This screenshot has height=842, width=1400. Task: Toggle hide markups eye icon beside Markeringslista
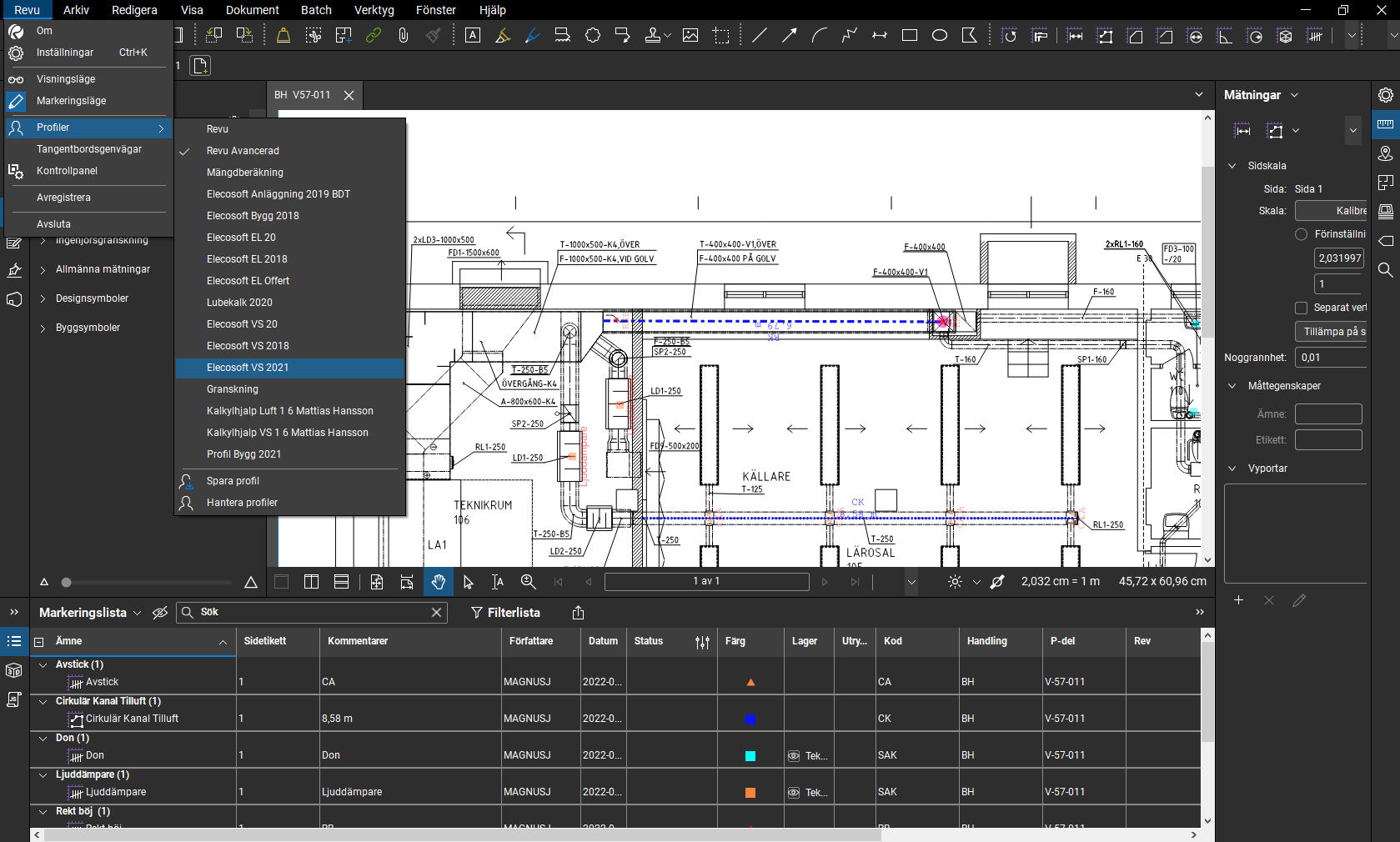point(160,613)
